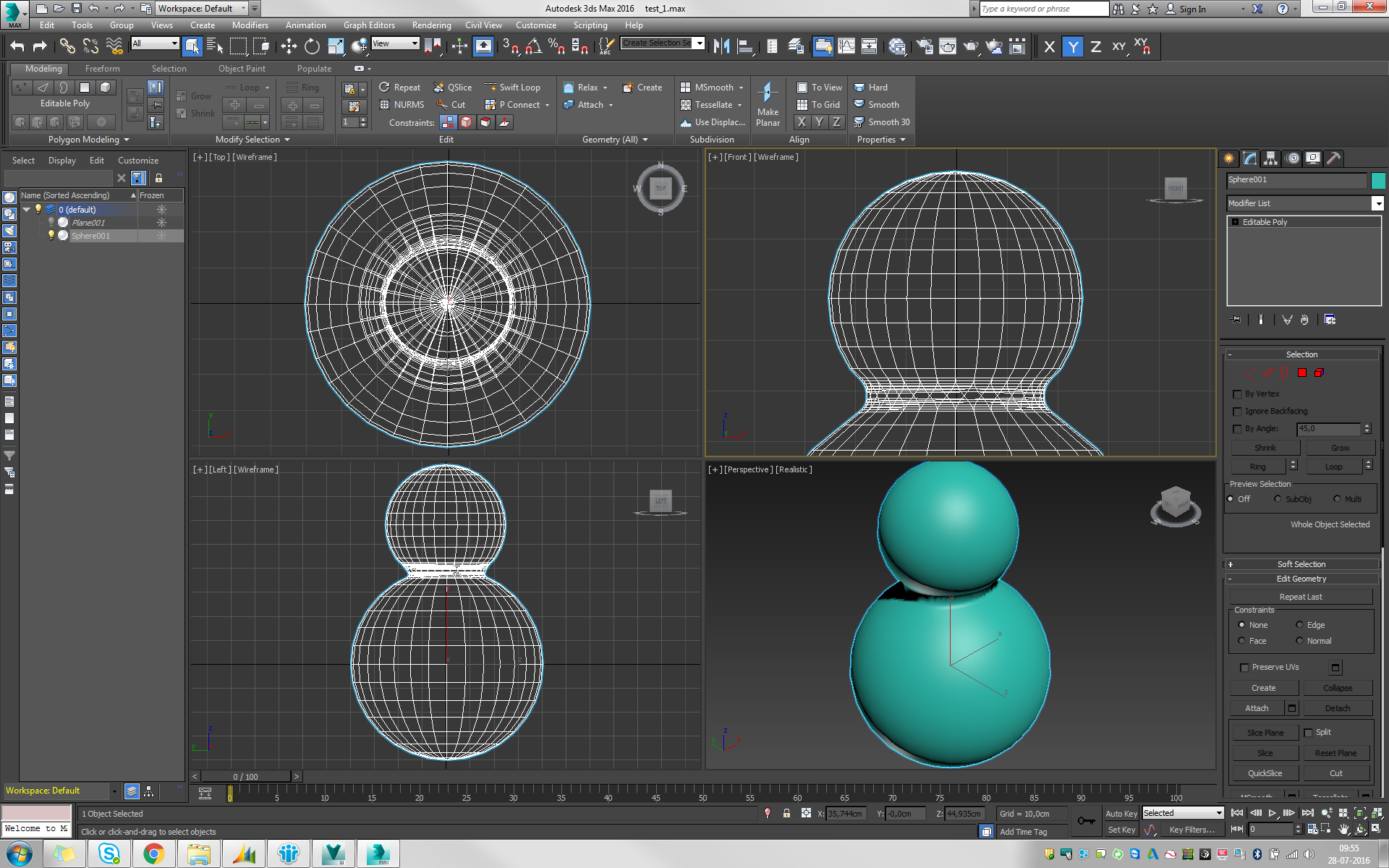Open the Workspace: Default dropdown in title bar
Image resolution: width=1389 pixels, height=868 pixels.
[202, 9]
